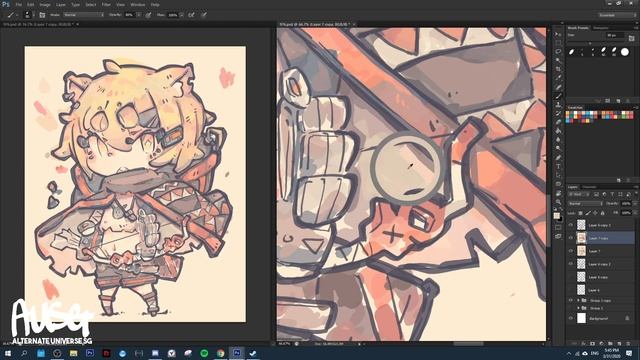Viewport: 640px width, 360px height.
Task: Select the Brush tool in toolbar
Action: 558,96
